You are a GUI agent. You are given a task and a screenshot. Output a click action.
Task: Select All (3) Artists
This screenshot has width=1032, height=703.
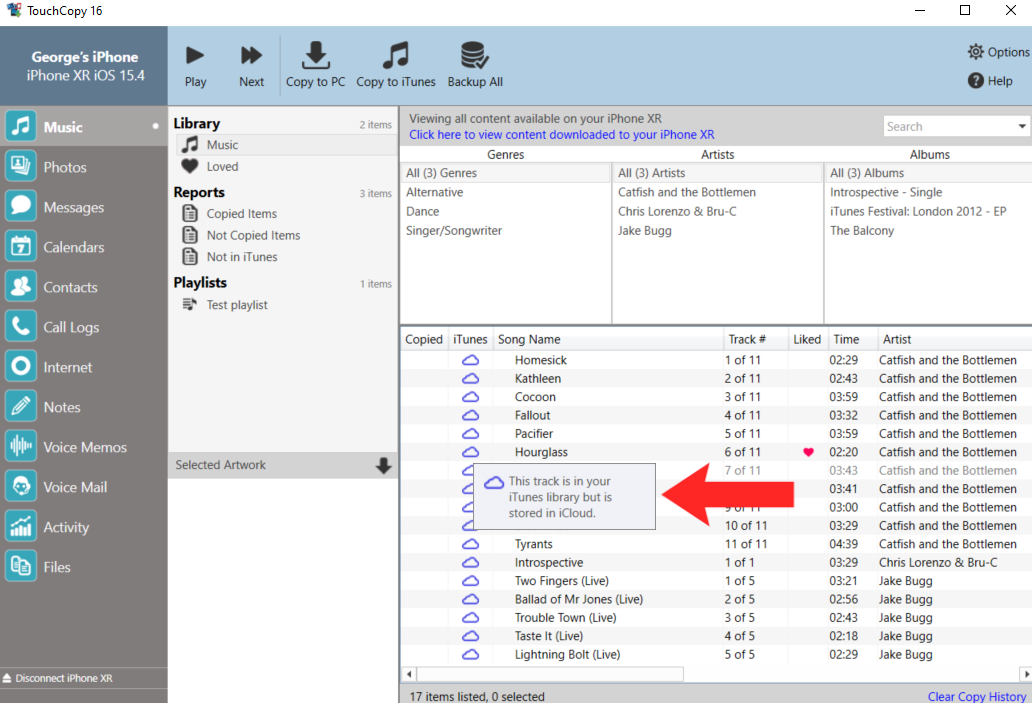(x=717, y=173)
